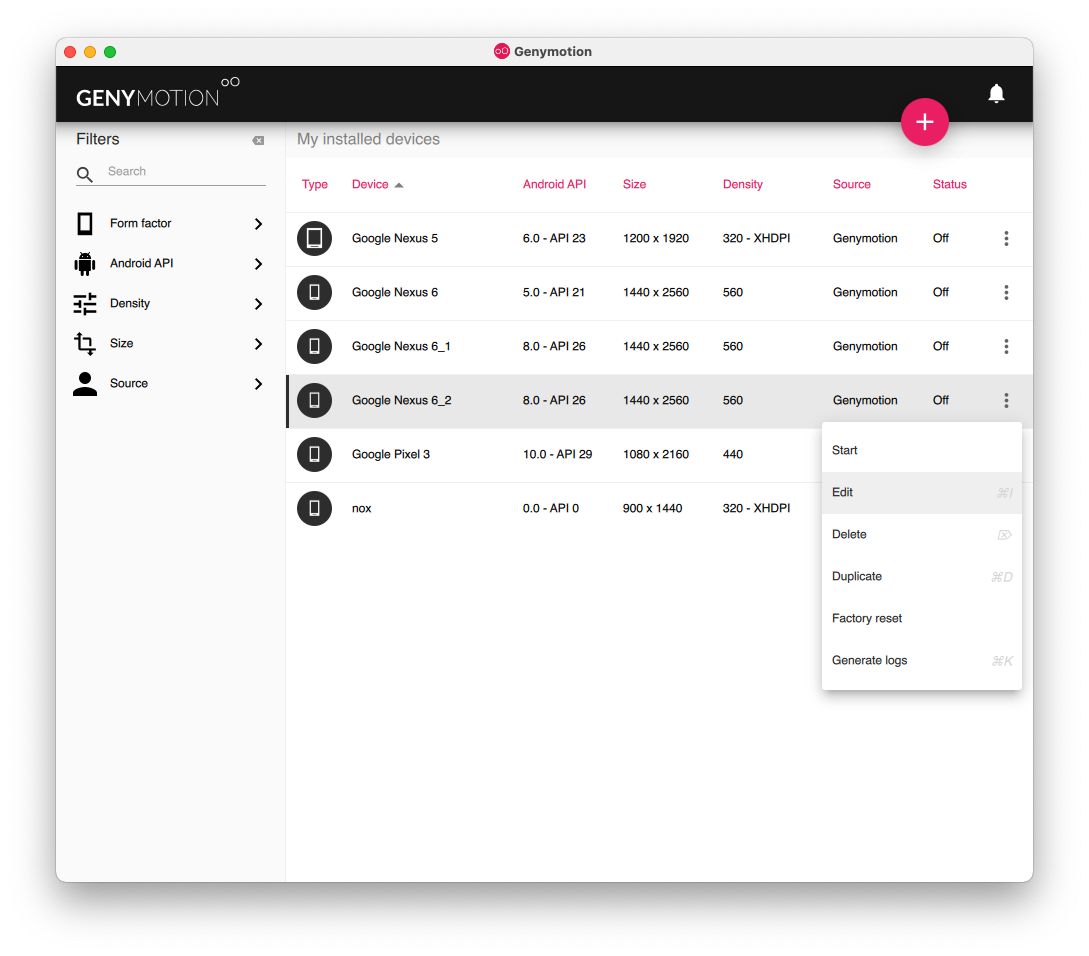Sort by the Device column header

[x=370, y=184]
